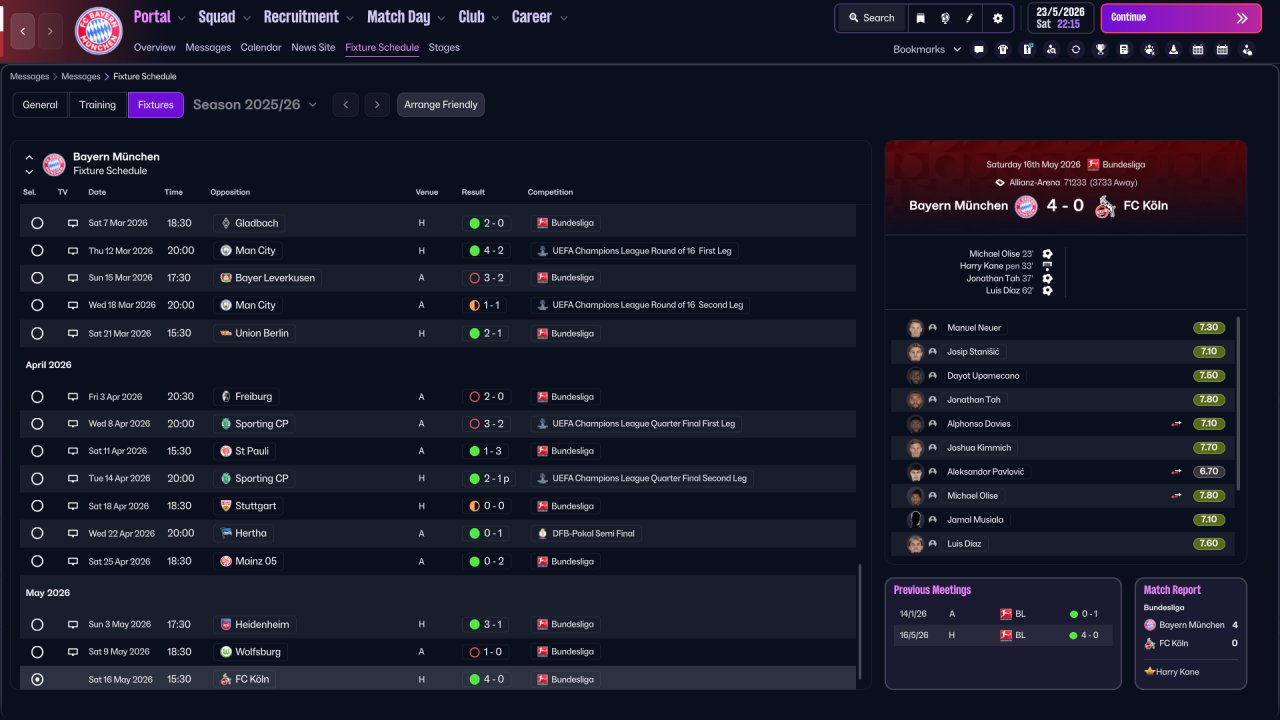The image size is (1280, 720).
Task: Select the Wolfsburg fixture radio button
Action: pos(37,652)
